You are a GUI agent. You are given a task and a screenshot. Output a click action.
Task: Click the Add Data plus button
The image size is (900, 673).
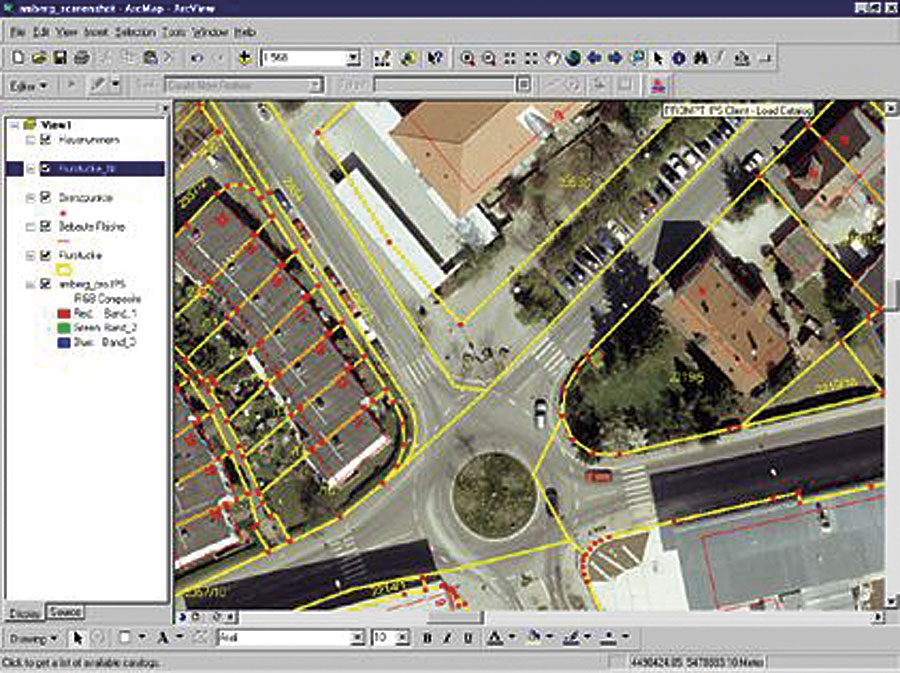(x=244, y=59)
